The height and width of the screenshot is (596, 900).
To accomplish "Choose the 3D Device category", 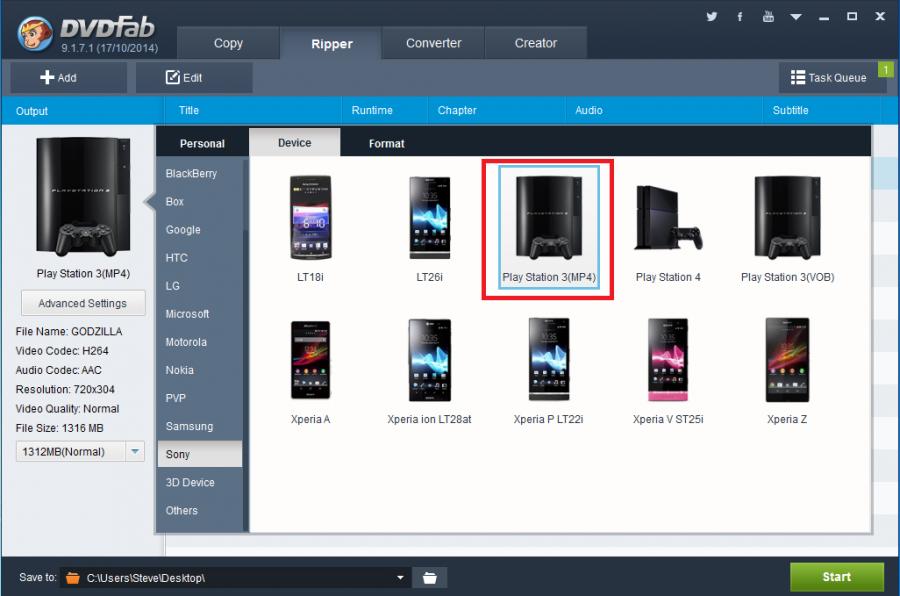I will click(x=189, y=482).
